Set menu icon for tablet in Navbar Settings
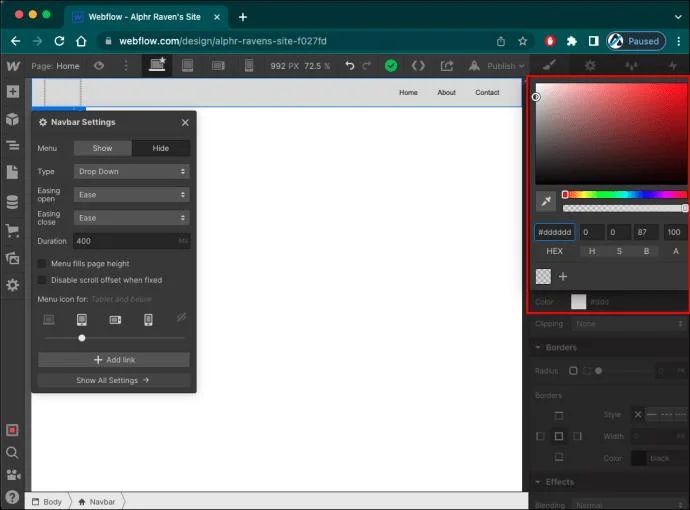This screenshot has width=690, height=510. coord(82,319)
